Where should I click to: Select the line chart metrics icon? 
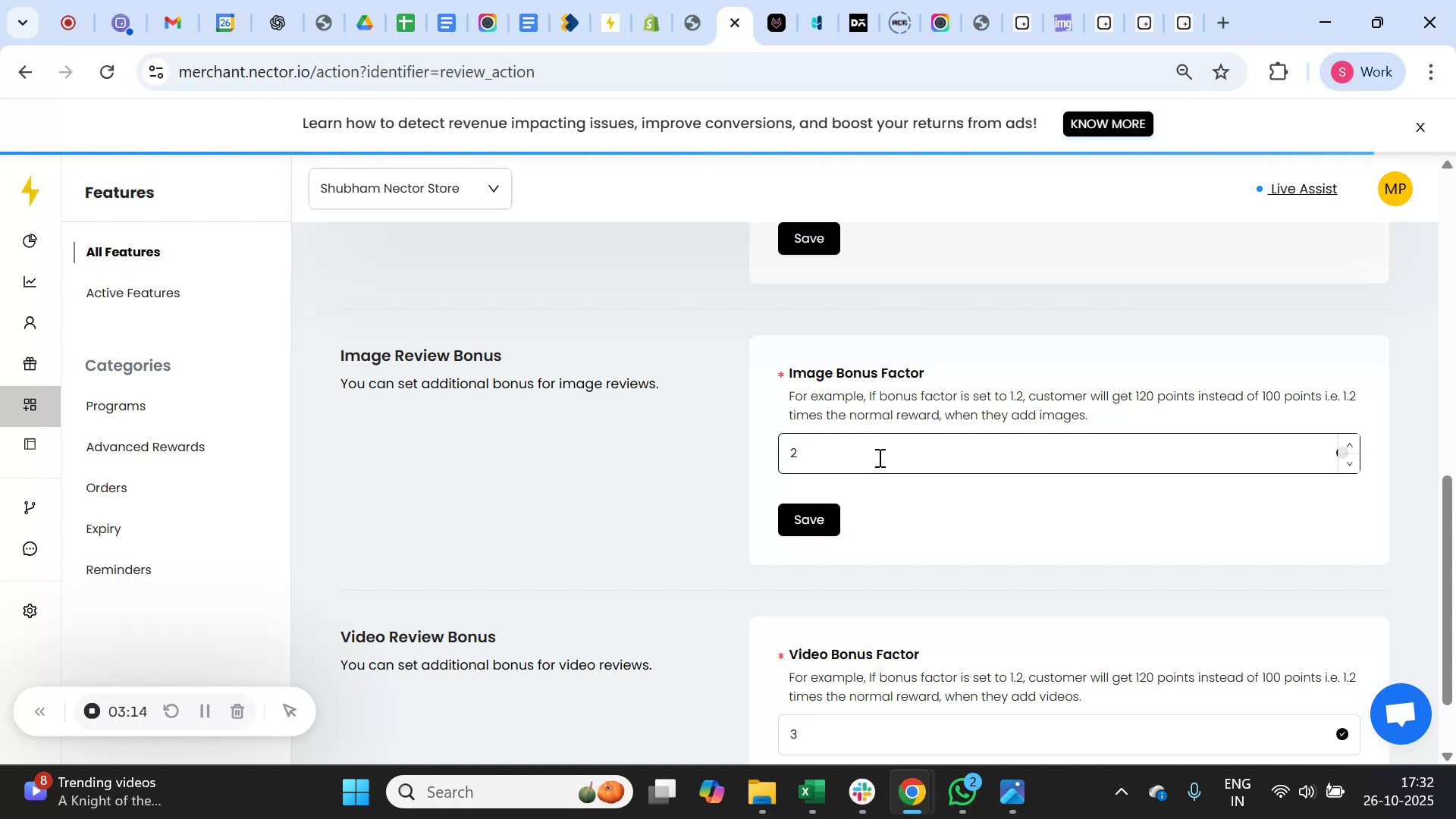click(x=30, y=281)
